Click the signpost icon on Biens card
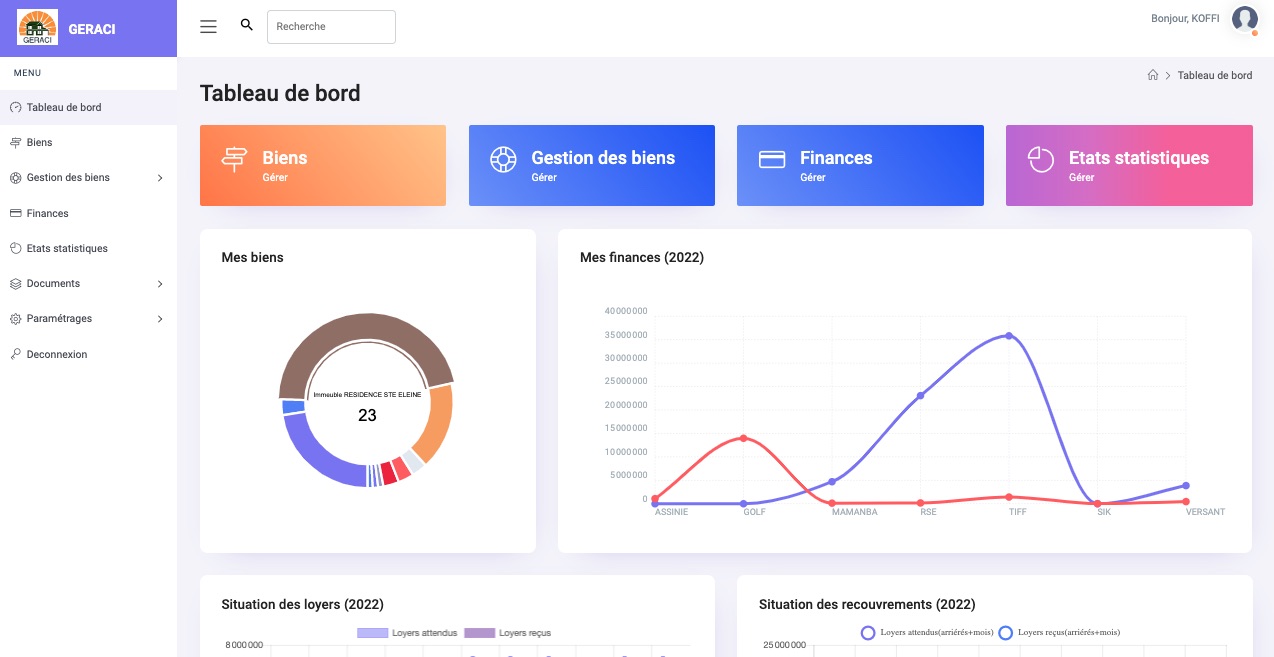 tap(234, 159)
